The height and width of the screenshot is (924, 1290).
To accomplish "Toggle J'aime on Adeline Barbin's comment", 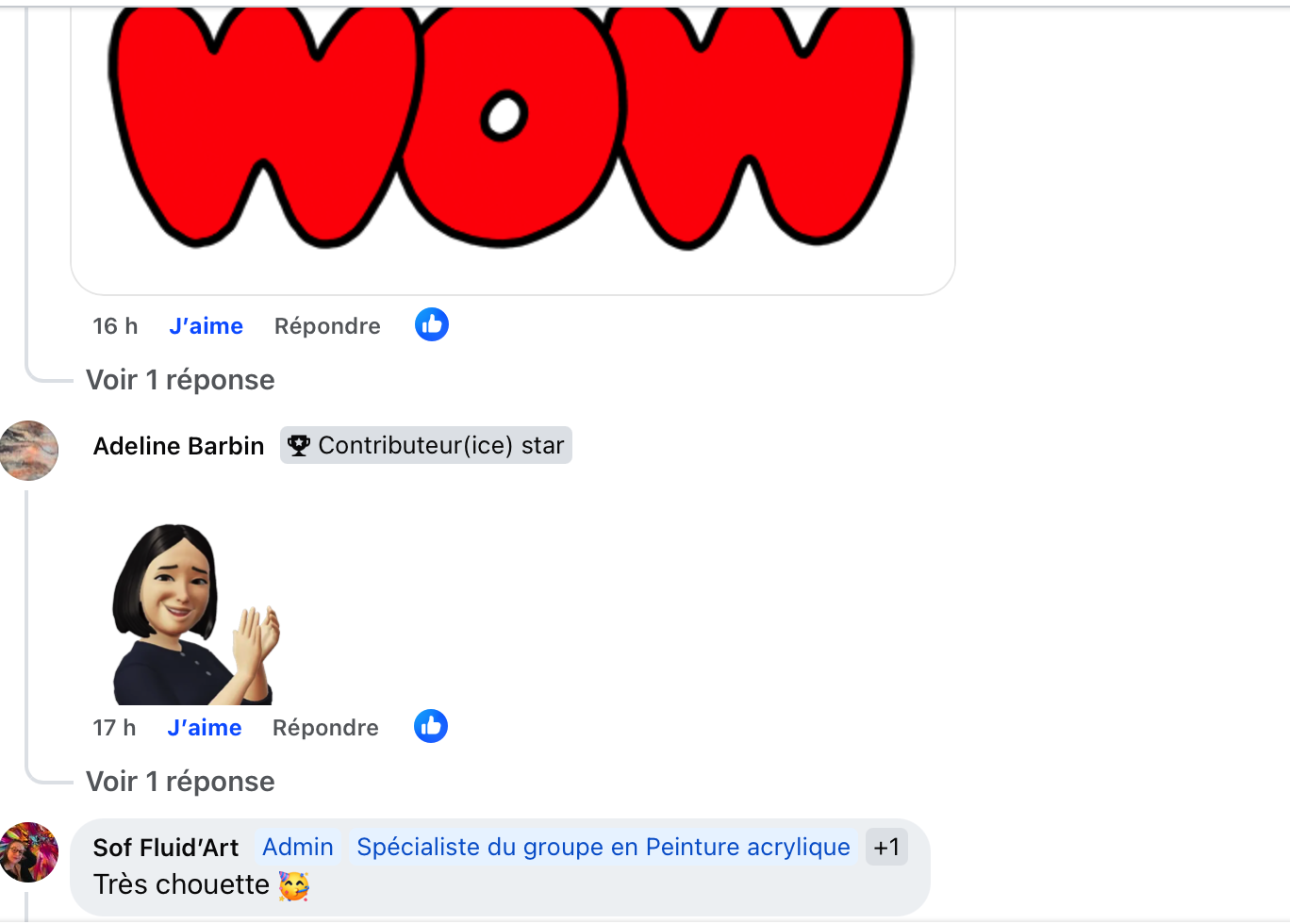I will pyautogui.click(x=205, y=728).
